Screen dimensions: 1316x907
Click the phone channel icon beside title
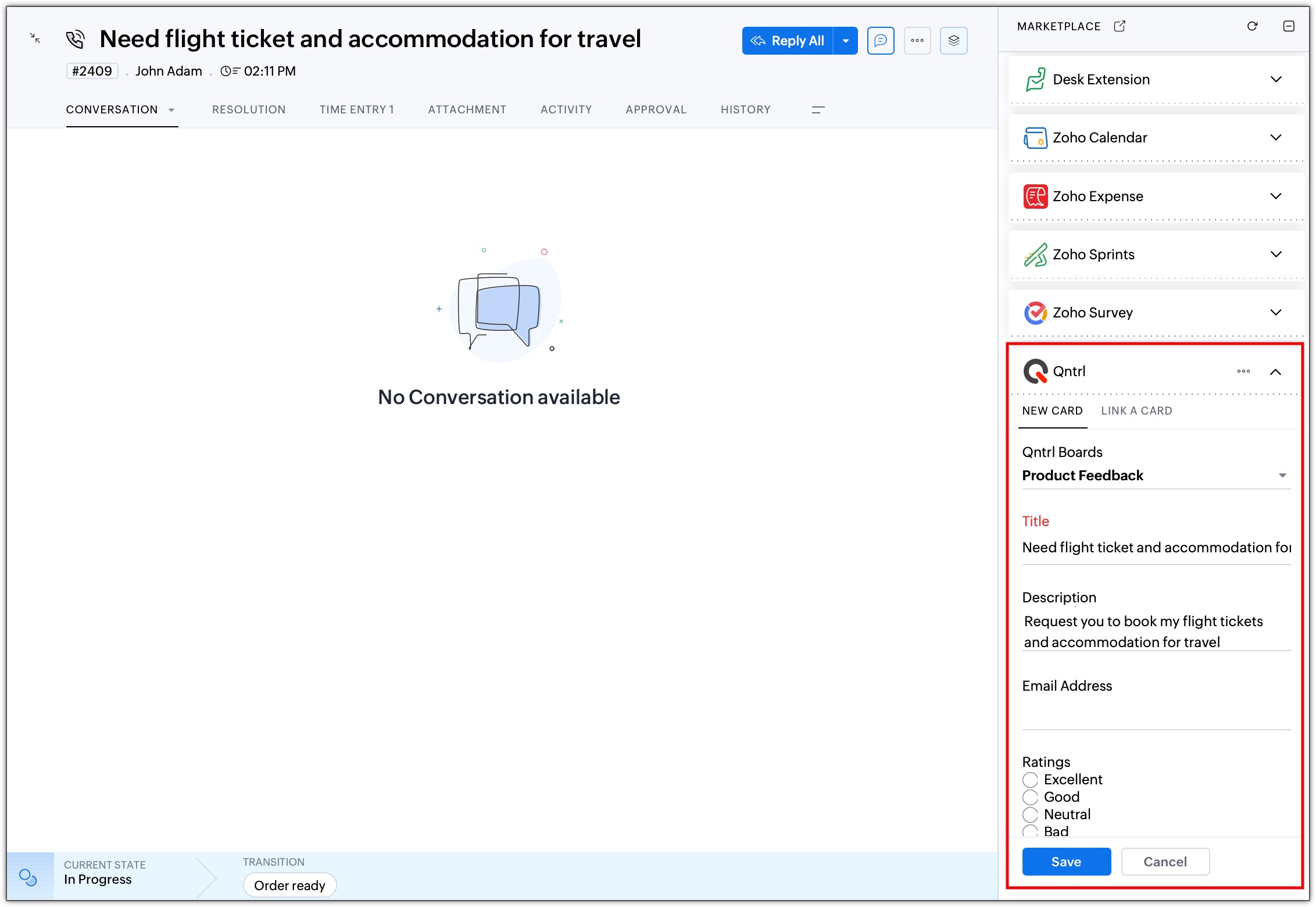click(76, 40)
